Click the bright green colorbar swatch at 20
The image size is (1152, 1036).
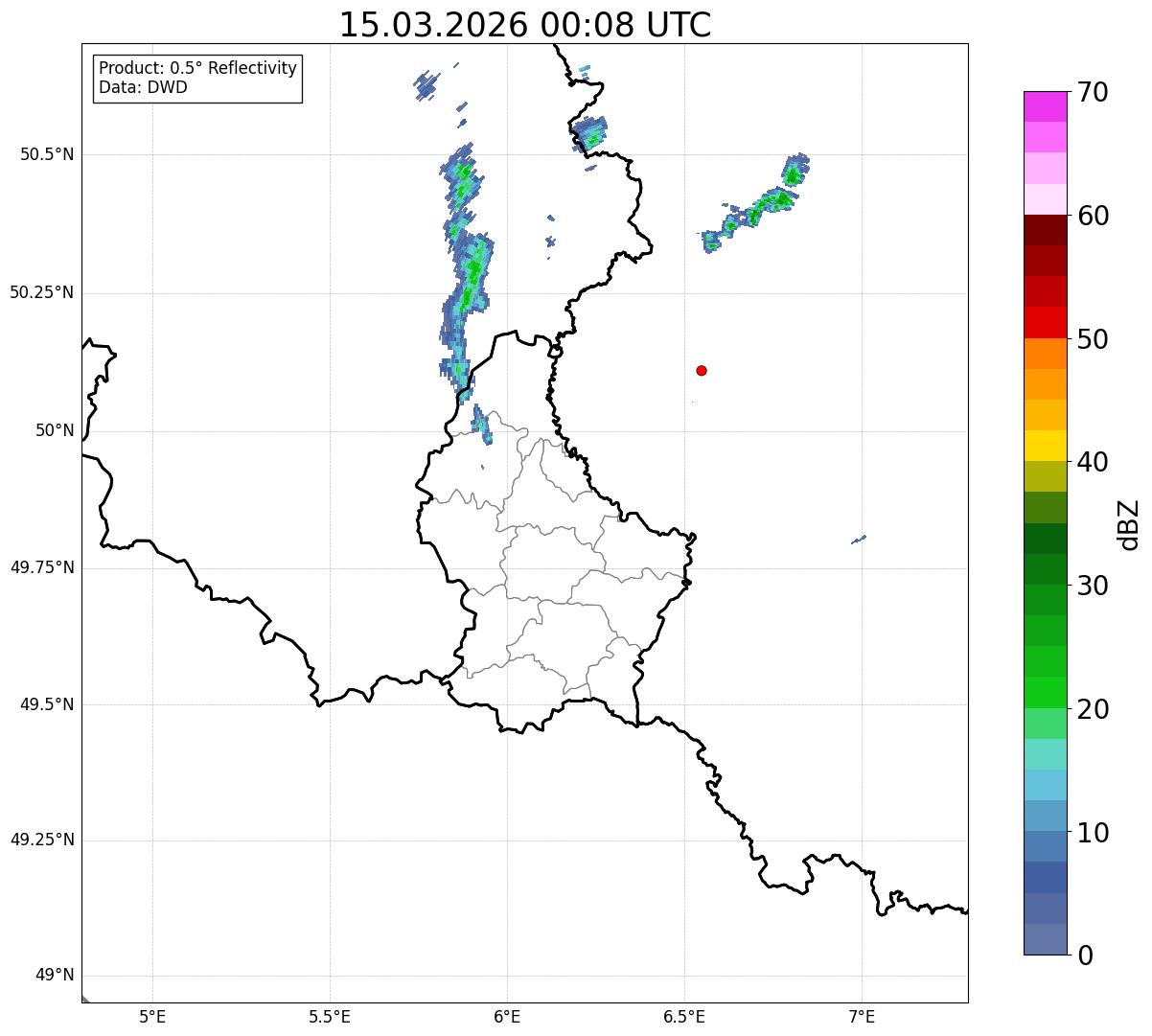(1046, 692)
